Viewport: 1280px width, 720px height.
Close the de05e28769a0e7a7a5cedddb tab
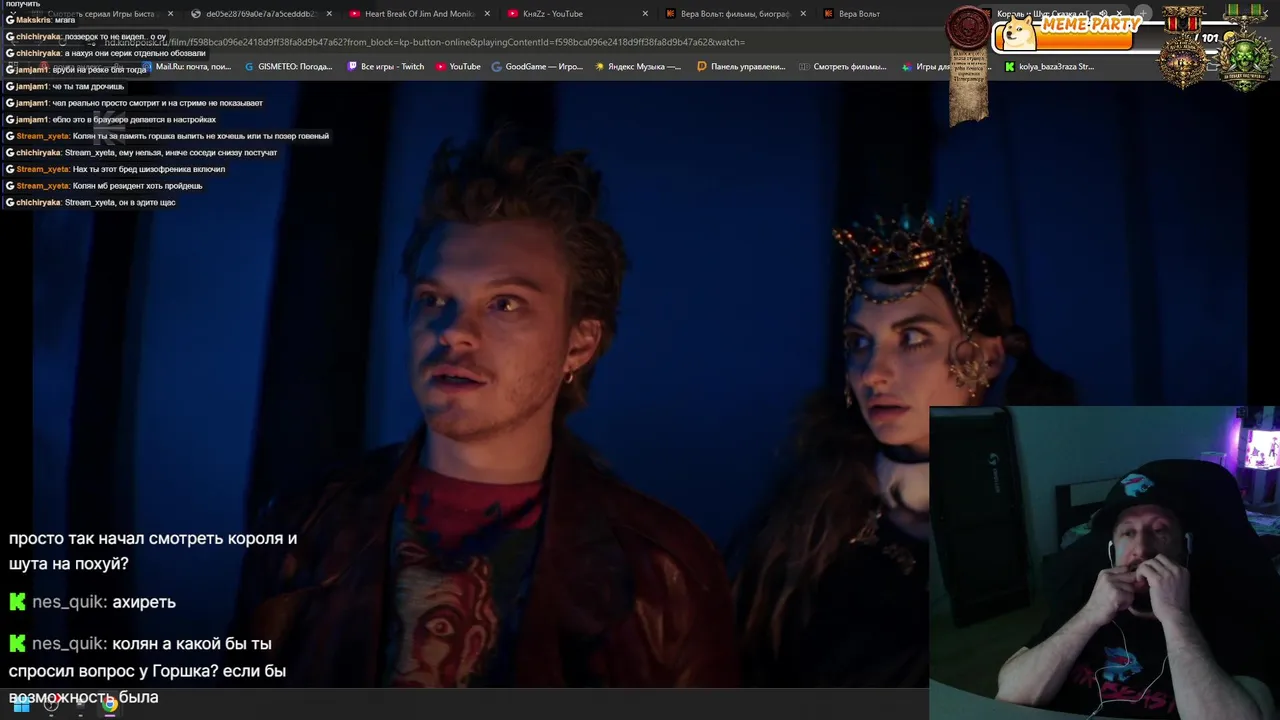[x=329, y=14]
